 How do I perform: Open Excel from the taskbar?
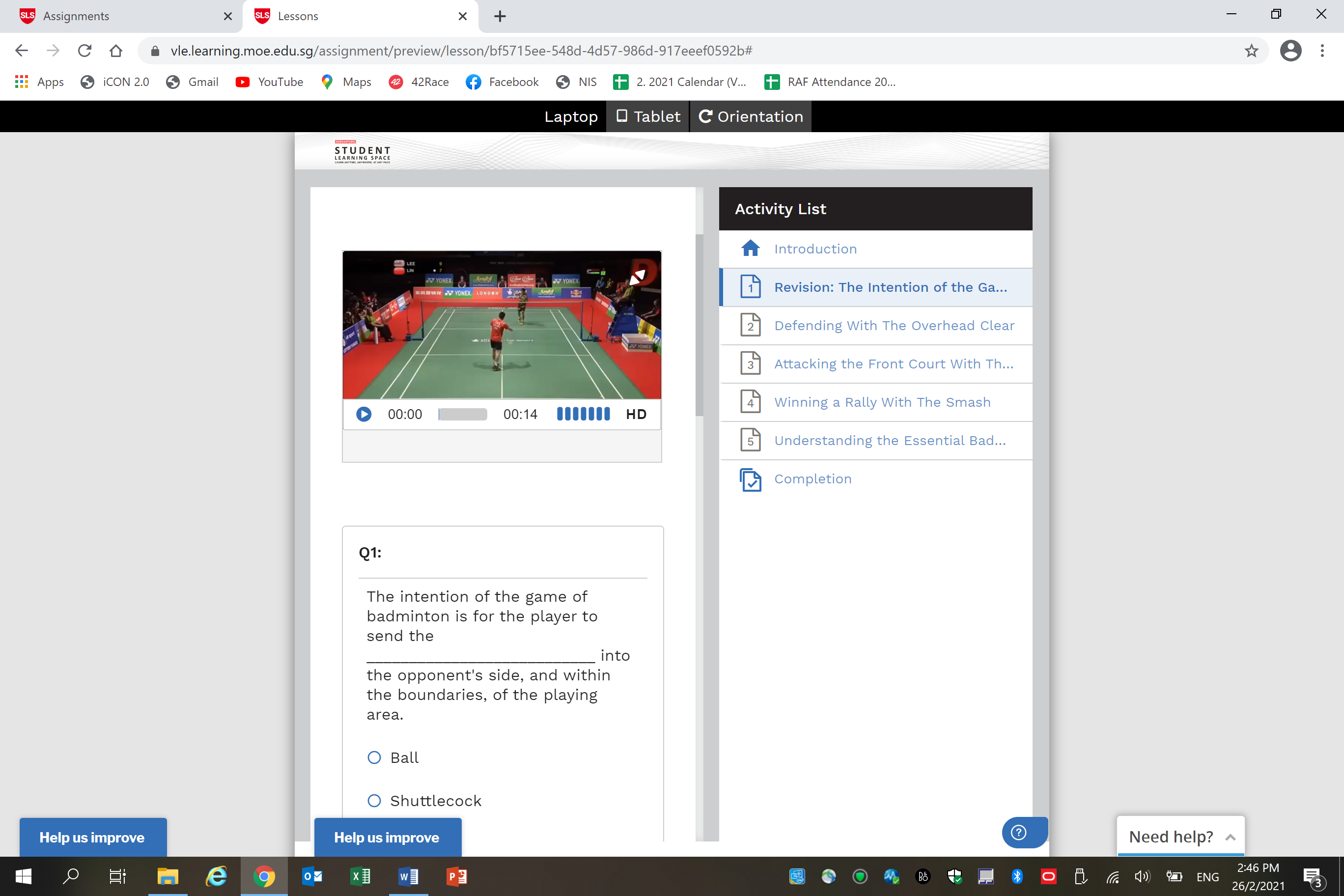[360, 876]
